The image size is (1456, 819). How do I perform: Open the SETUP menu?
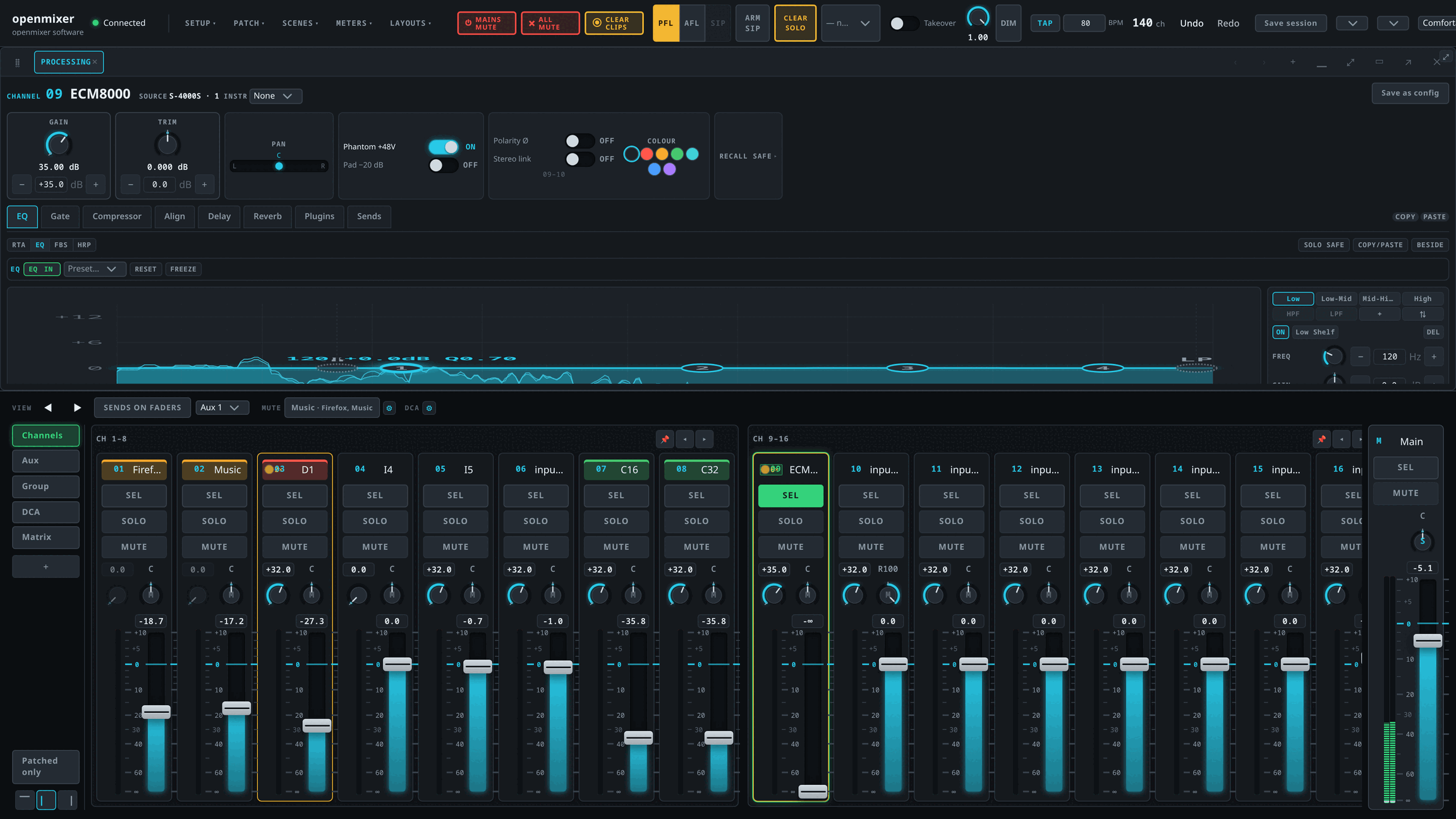point(200,23)
